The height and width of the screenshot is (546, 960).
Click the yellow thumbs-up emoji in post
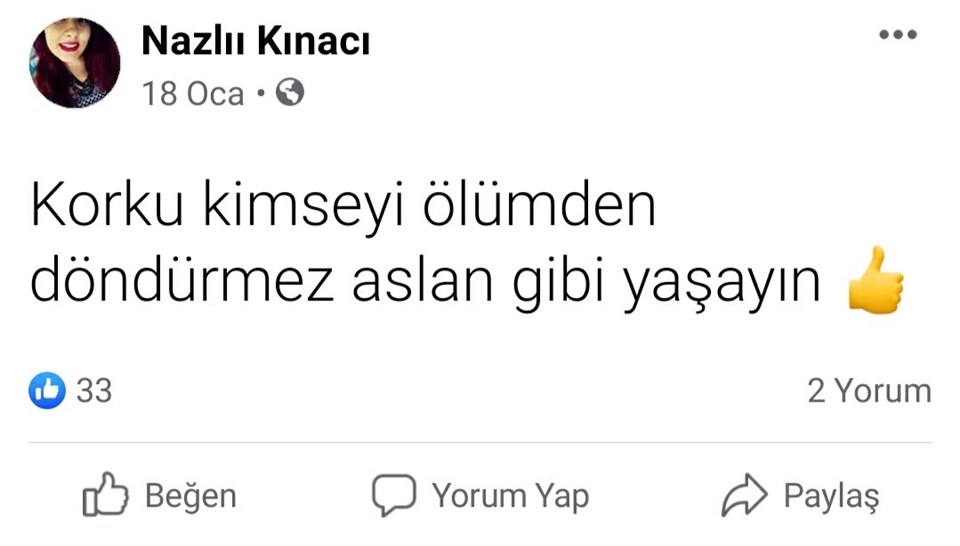pos(875,280)
